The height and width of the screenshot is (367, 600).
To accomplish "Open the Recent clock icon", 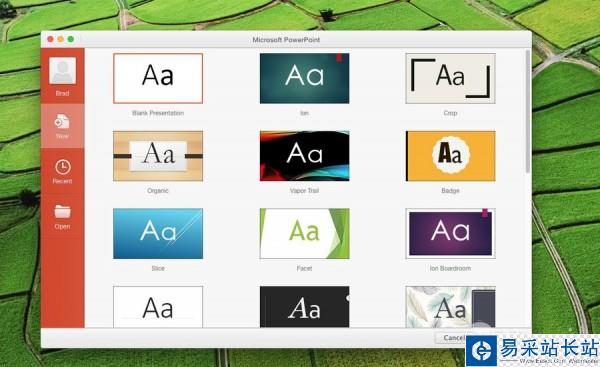I will click(x=62, y=167).
